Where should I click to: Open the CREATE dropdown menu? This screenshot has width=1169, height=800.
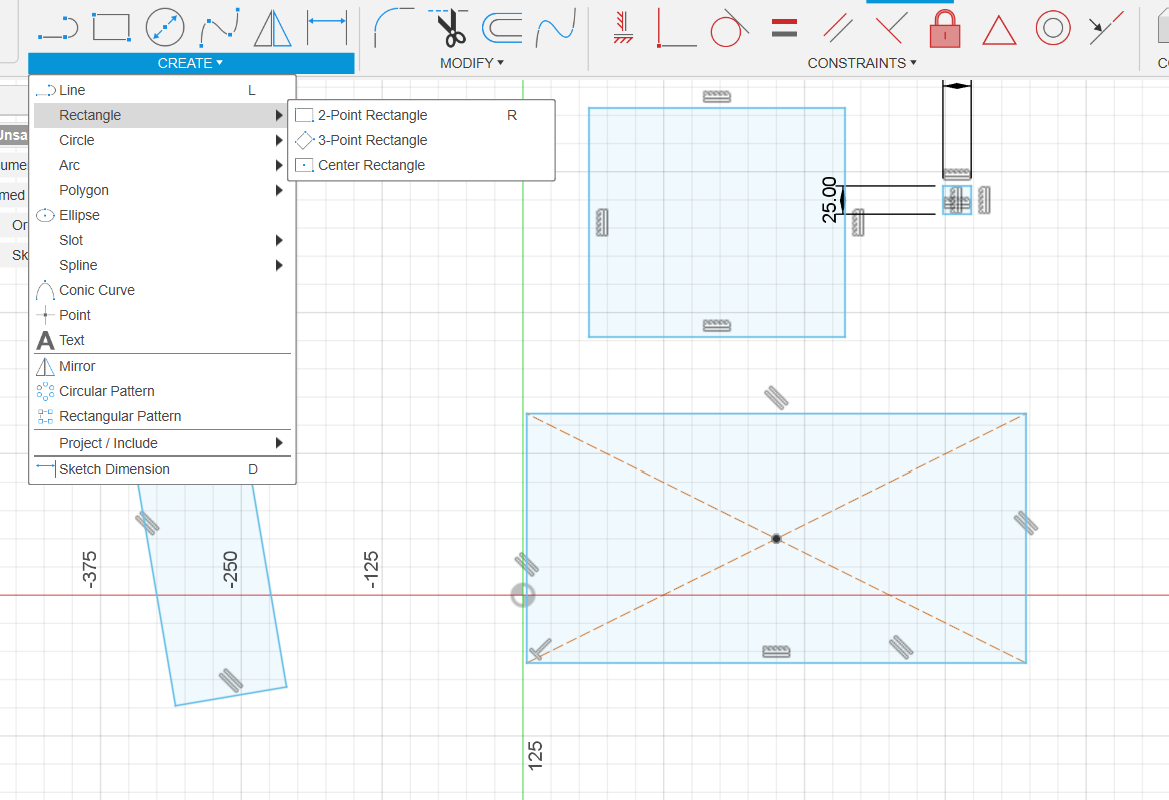click(x=191, y=63)
